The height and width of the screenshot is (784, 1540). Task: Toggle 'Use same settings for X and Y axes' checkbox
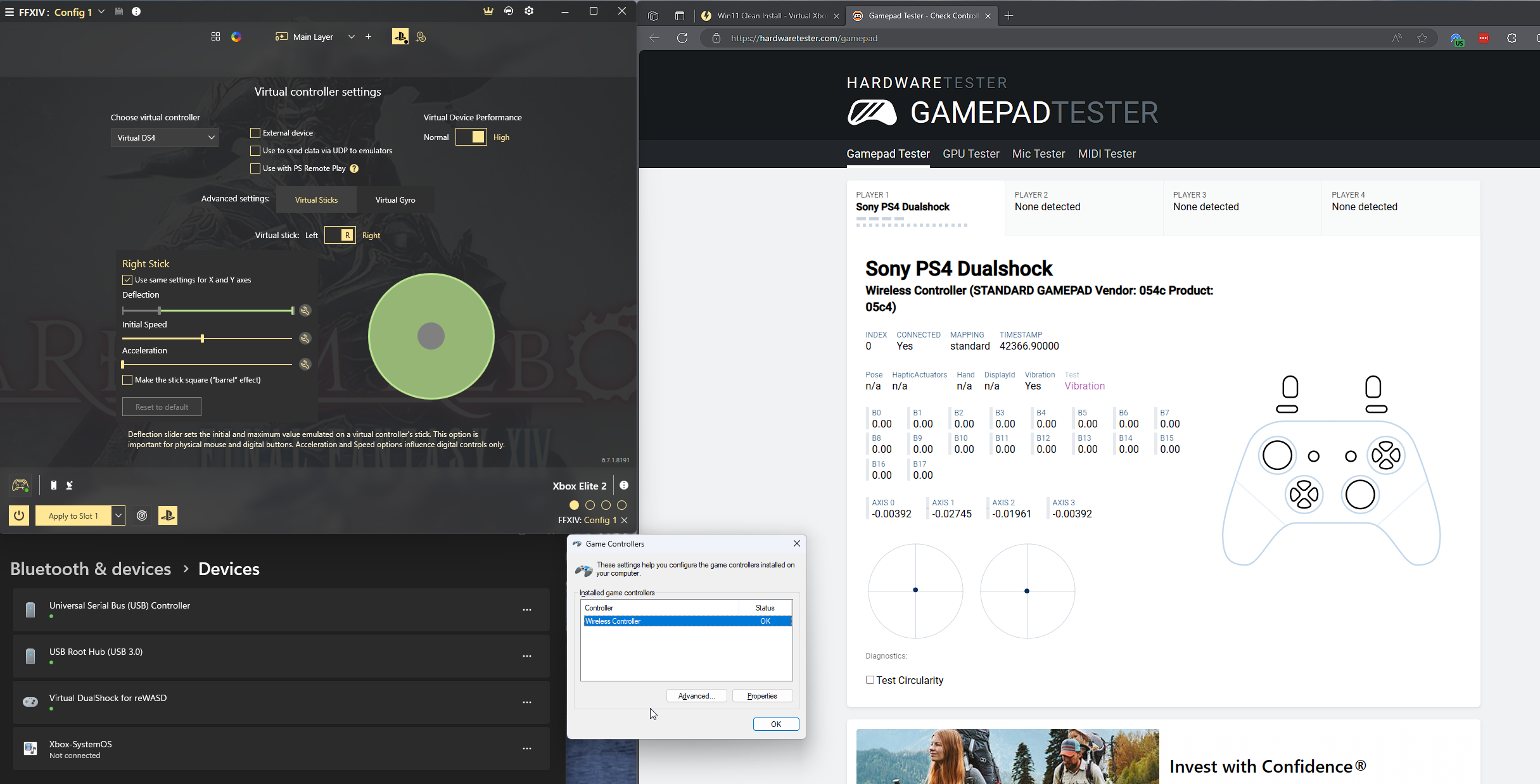(x=127, y=279)
